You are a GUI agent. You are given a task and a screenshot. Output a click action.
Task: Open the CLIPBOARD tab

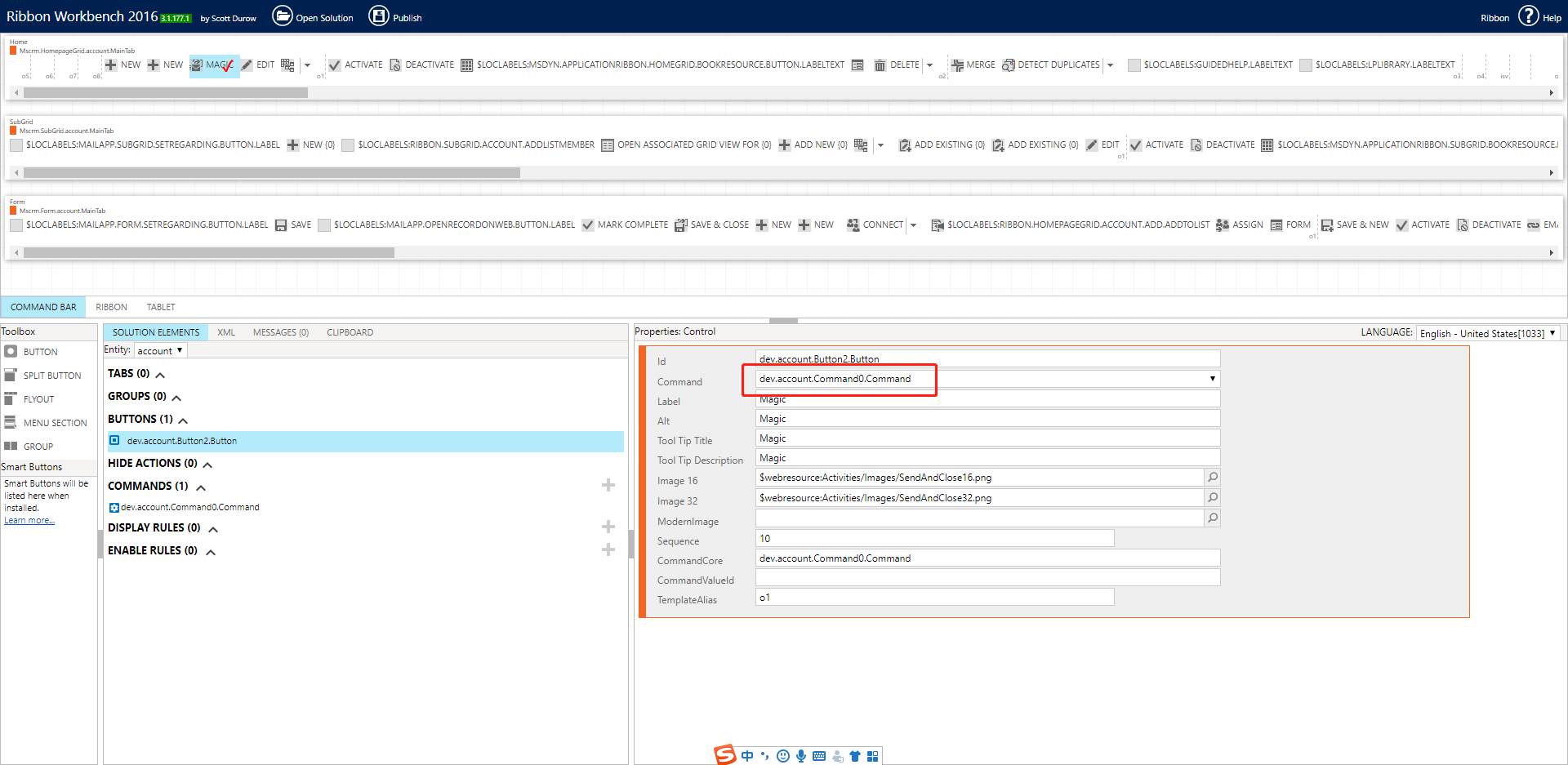click(x=350, y=332)
